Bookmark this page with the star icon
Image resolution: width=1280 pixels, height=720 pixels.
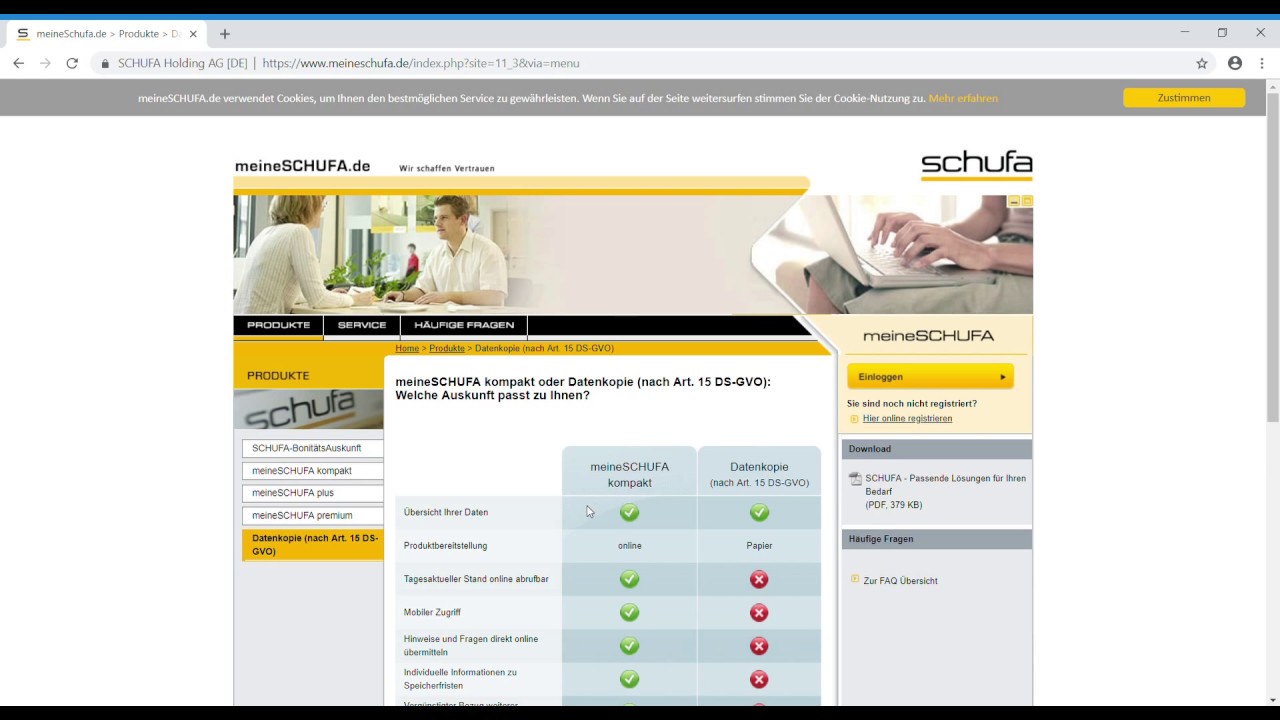coord(1202,63)
